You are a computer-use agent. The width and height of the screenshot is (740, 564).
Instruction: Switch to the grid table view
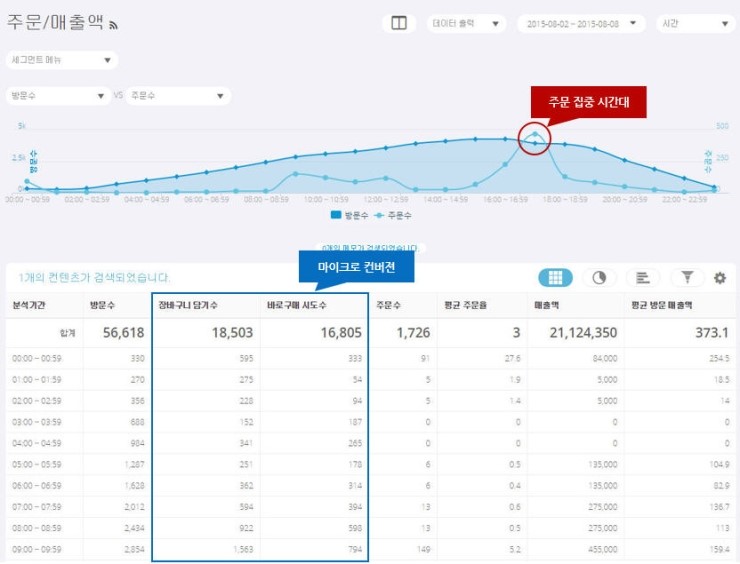[556, 278]
